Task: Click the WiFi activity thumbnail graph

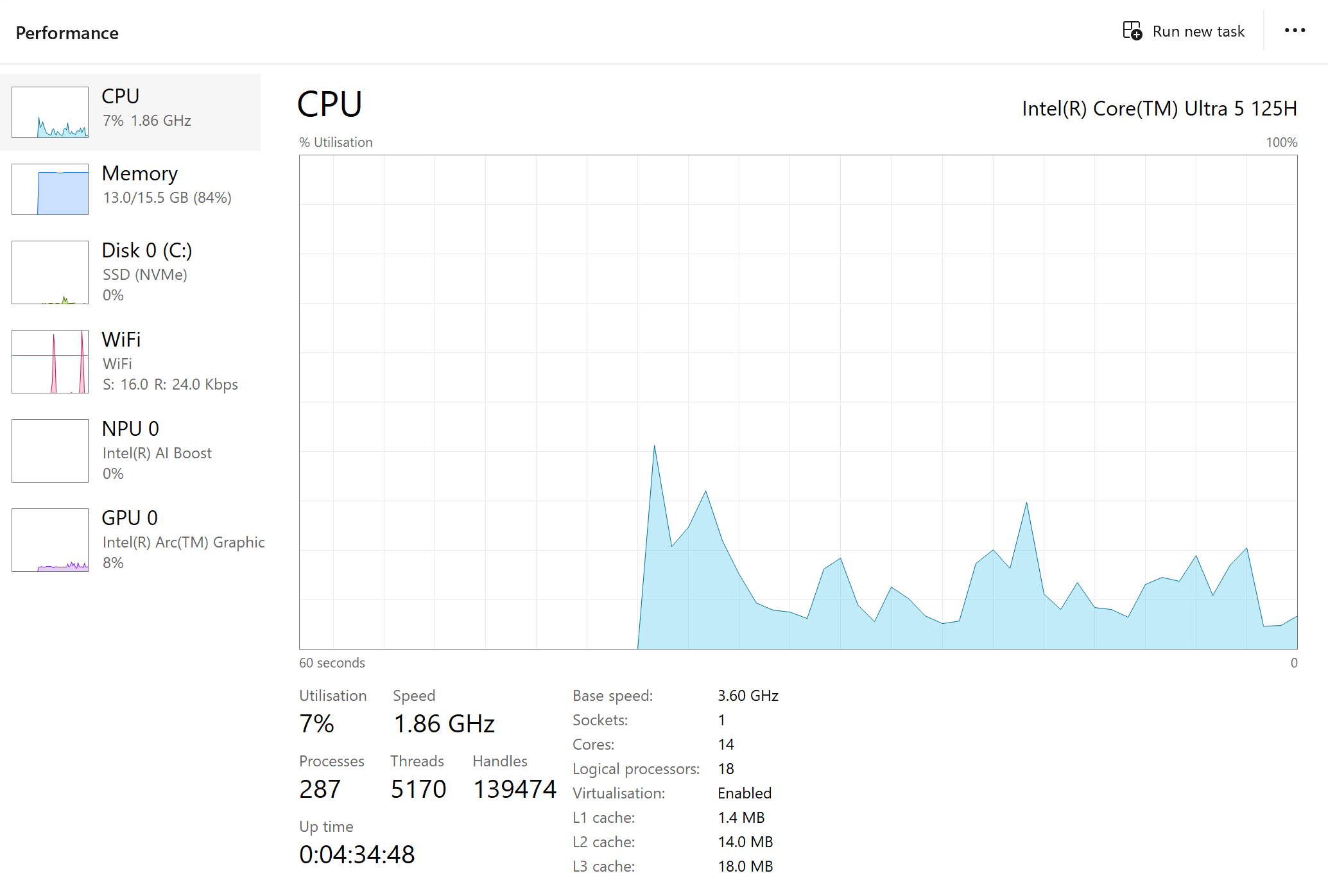Action: tap(50, 361)
